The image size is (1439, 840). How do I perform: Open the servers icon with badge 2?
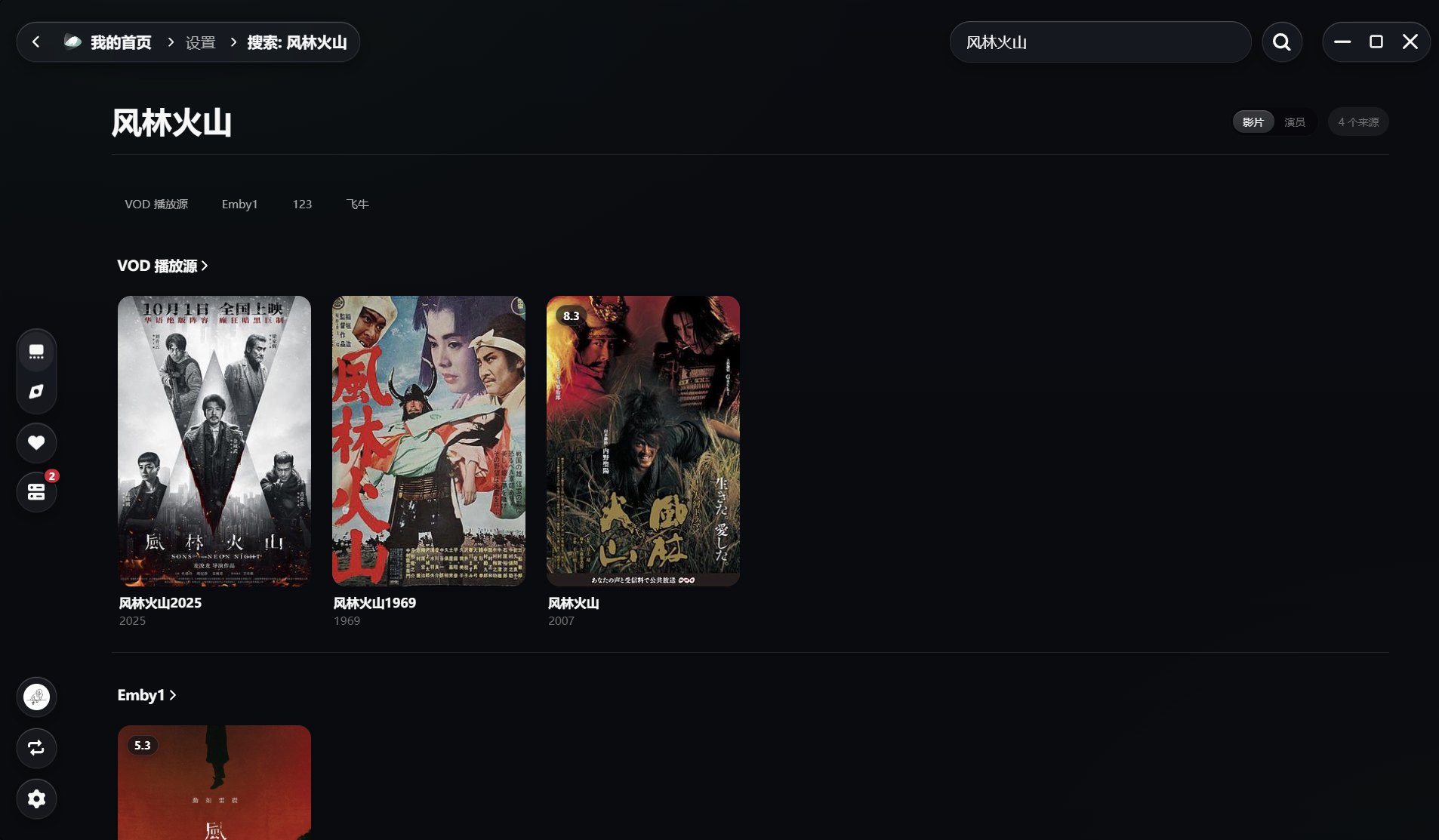point(36,492)
